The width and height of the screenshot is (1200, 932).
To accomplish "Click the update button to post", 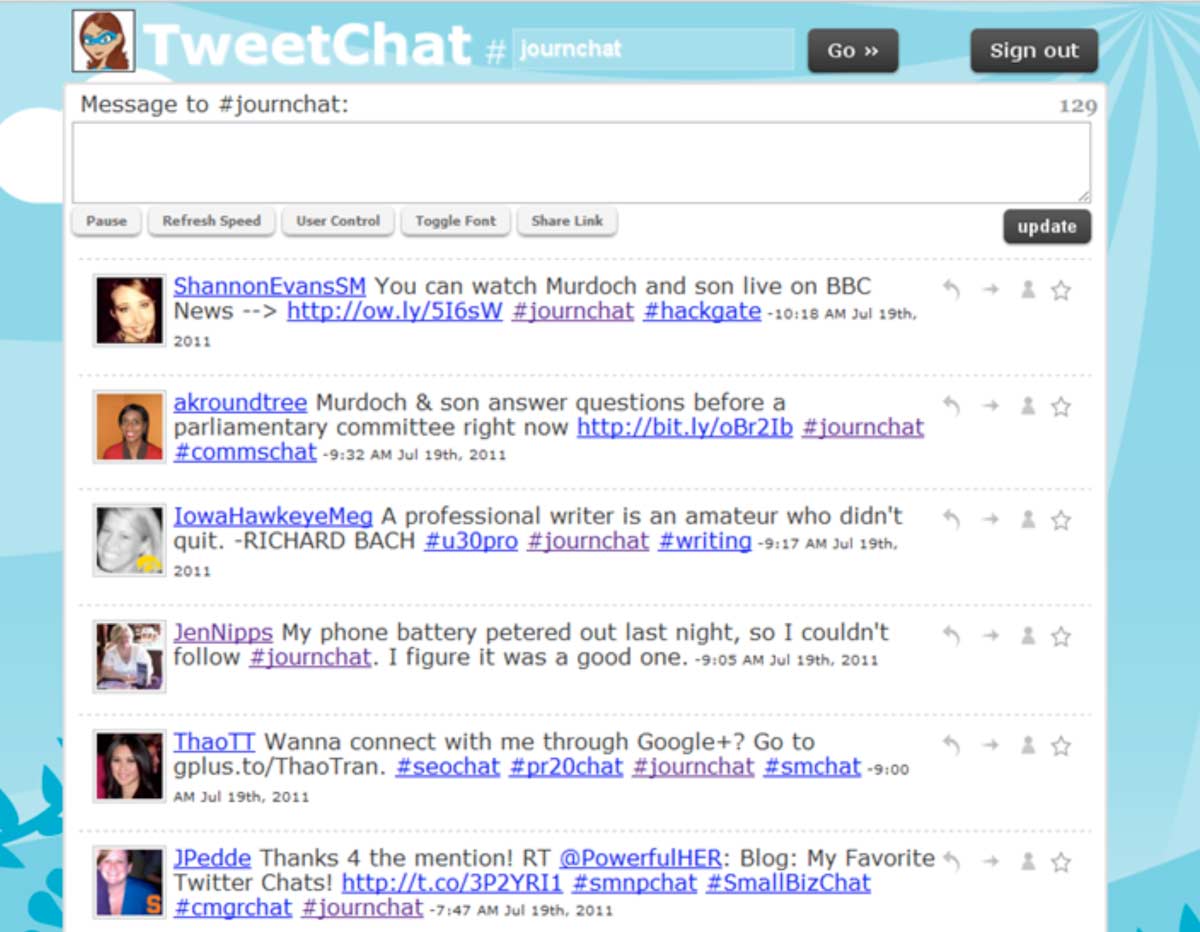I will click(1047, 227).
